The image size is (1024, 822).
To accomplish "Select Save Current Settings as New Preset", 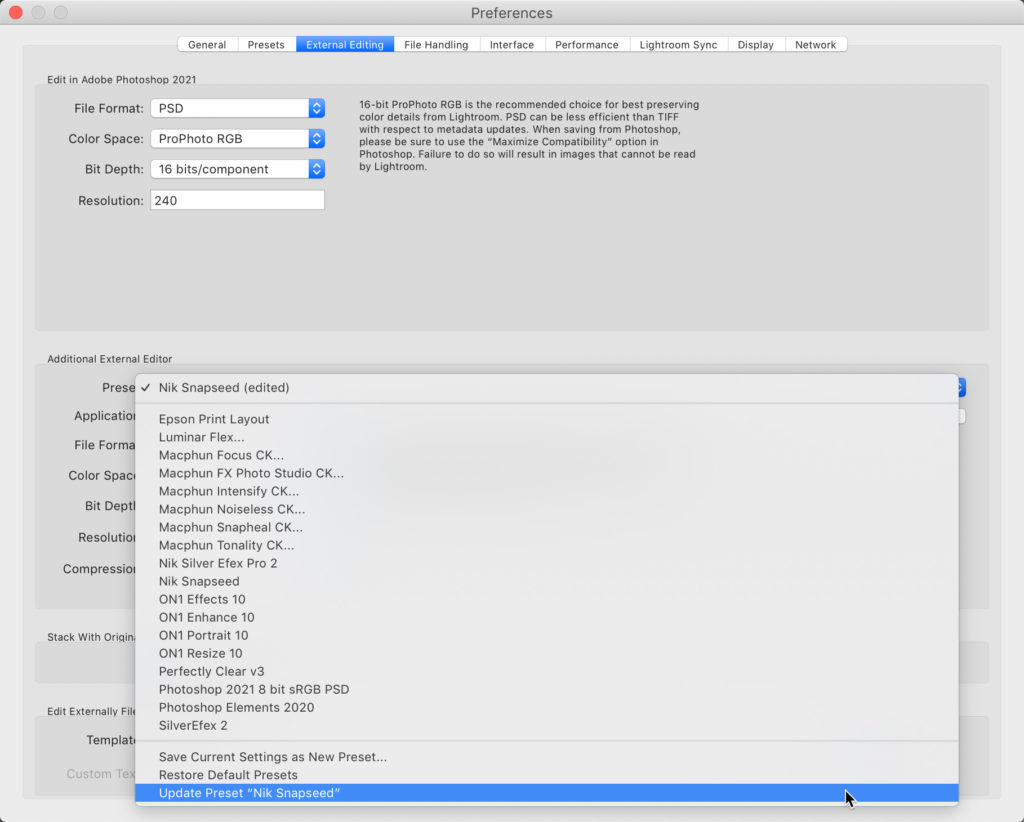I will [272, 757].
